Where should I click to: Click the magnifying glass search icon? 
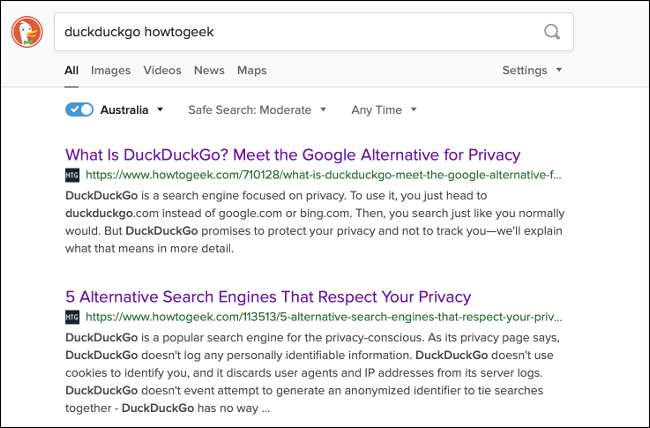(x=552, y=32)
